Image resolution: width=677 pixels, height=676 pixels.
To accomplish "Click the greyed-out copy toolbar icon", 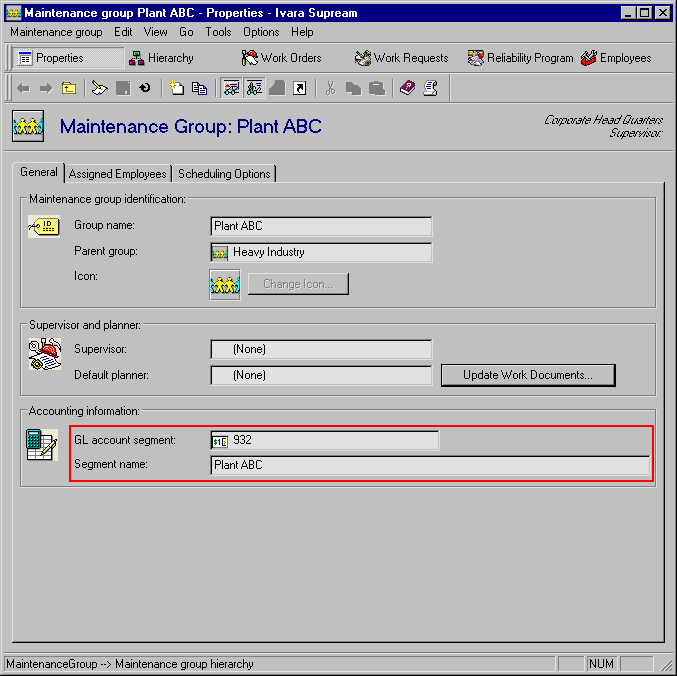I will [354, 89].
